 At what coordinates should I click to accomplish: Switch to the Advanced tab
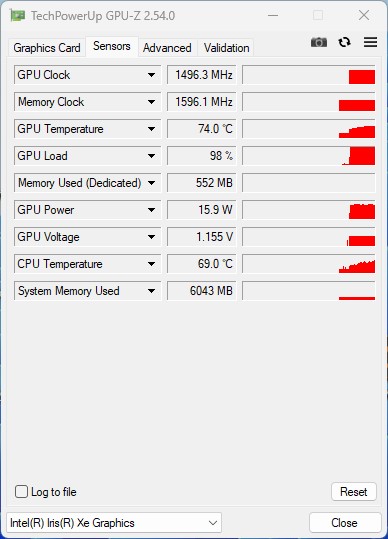point(167,48)
